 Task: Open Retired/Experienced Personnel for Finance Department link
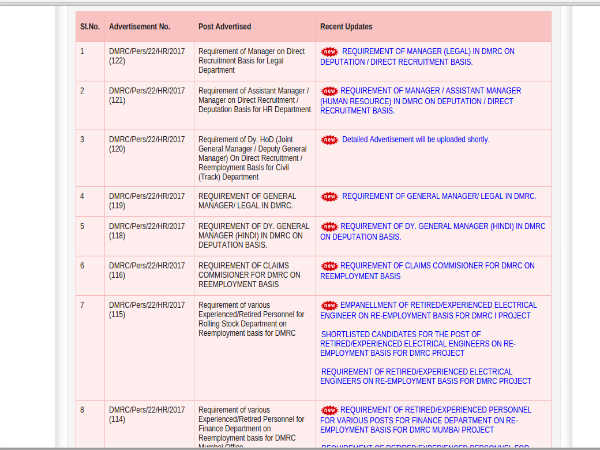point(426,420)
